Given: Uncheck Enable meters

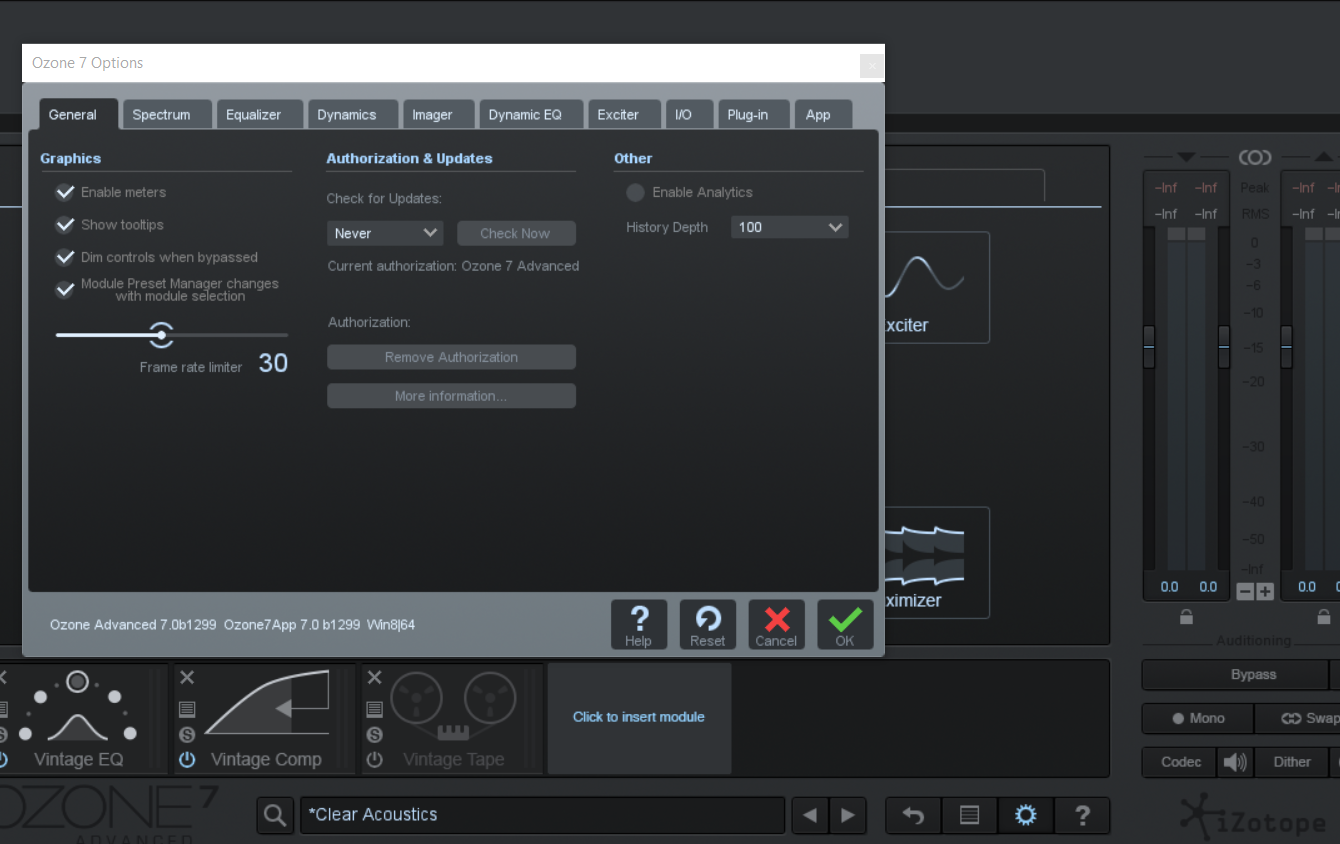Looking at the screenshot, I should coord(65,192).
